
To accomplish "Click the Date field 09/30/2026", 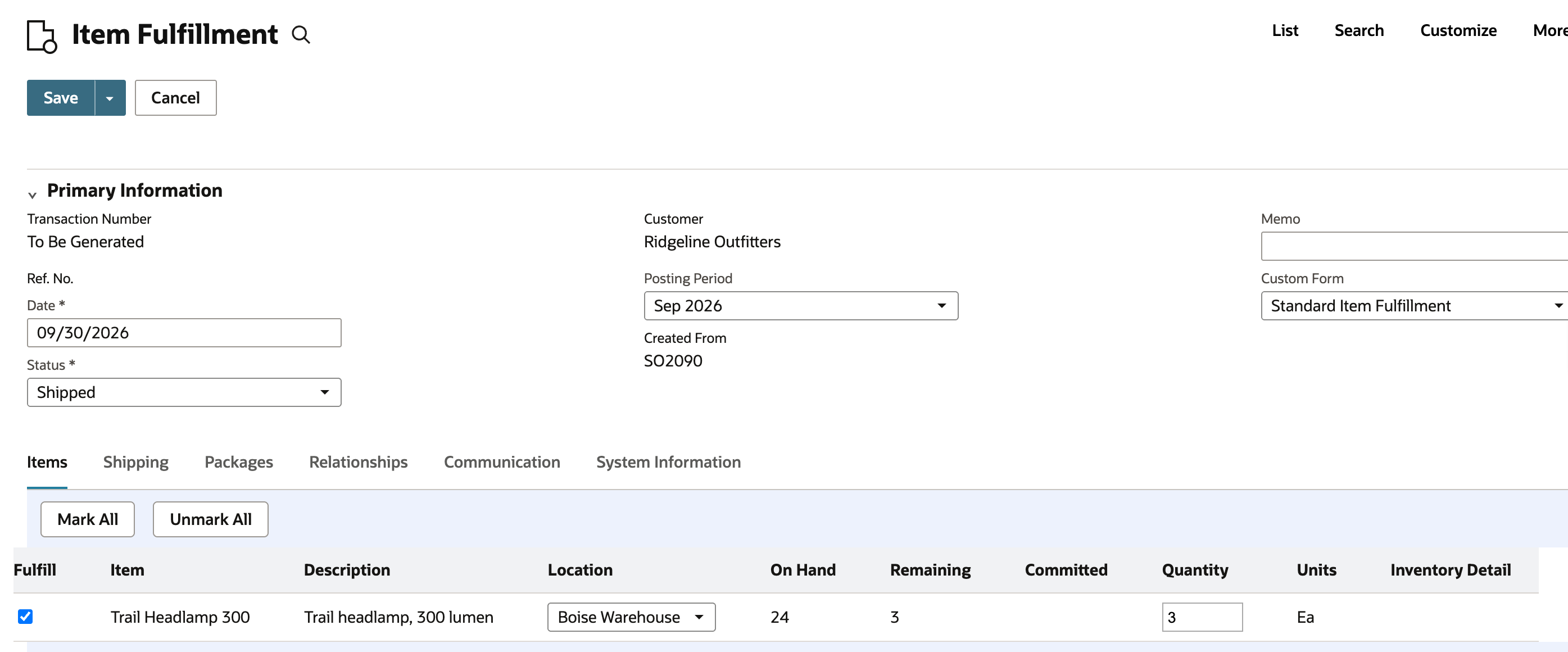I will point(184,332).
